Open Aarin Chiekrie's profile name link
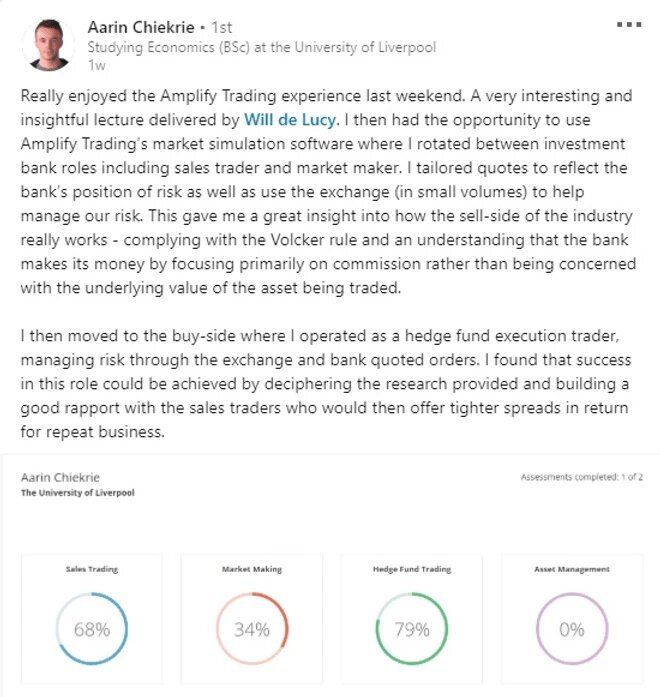660x697 pixels. (141, 27)
